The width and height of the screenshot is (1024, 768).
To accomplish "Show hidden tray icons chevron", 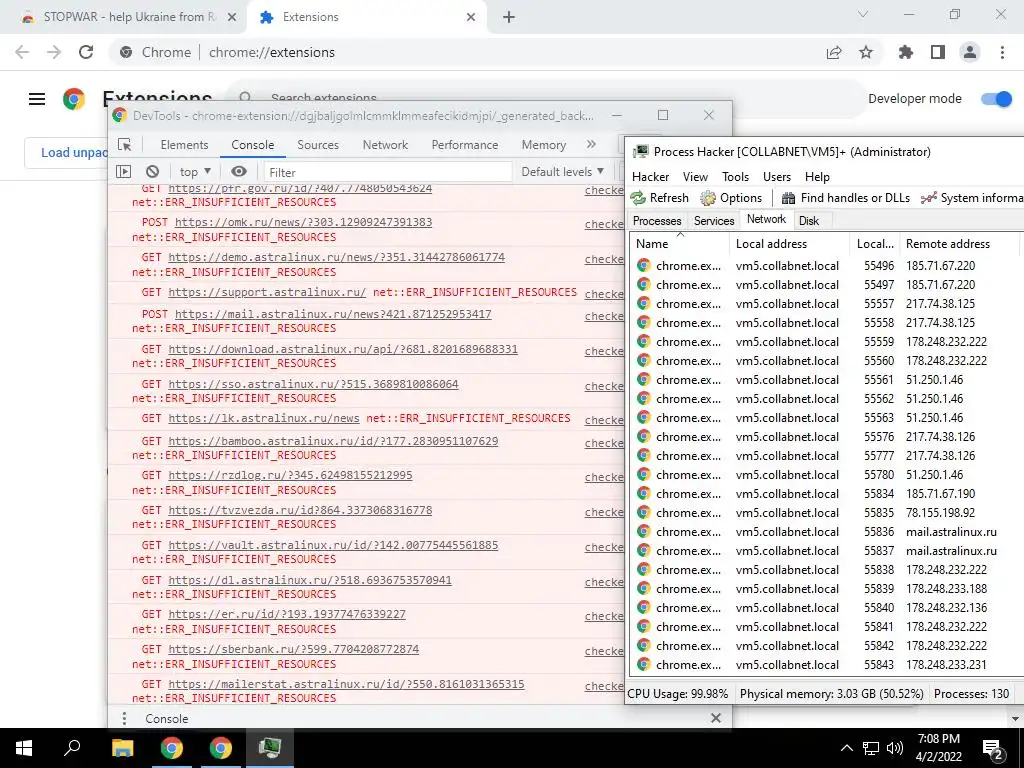I will pos(846,748).
